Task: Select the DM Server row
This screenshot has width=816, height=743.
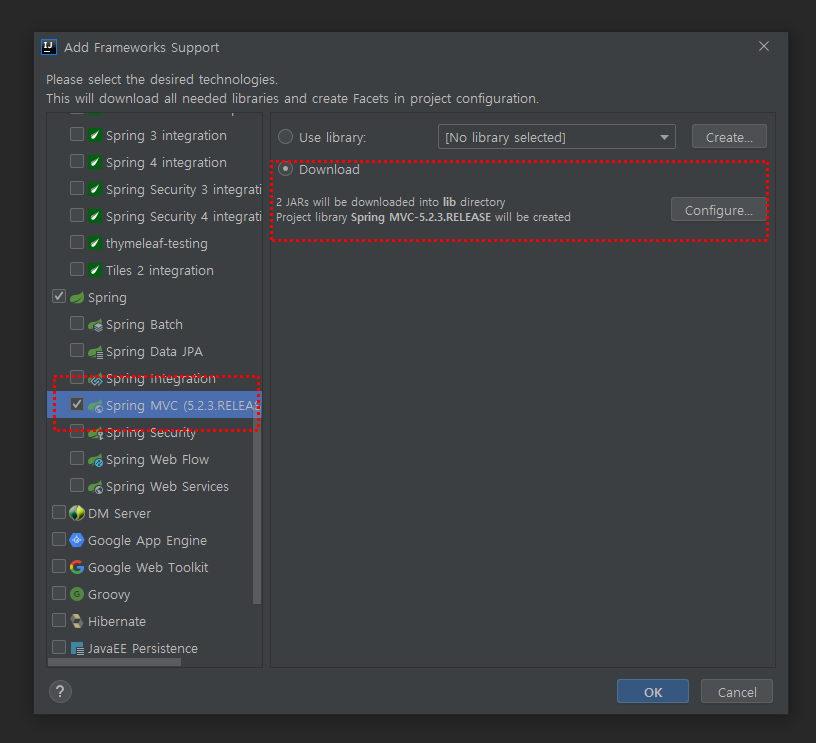Action: point(154,514)
